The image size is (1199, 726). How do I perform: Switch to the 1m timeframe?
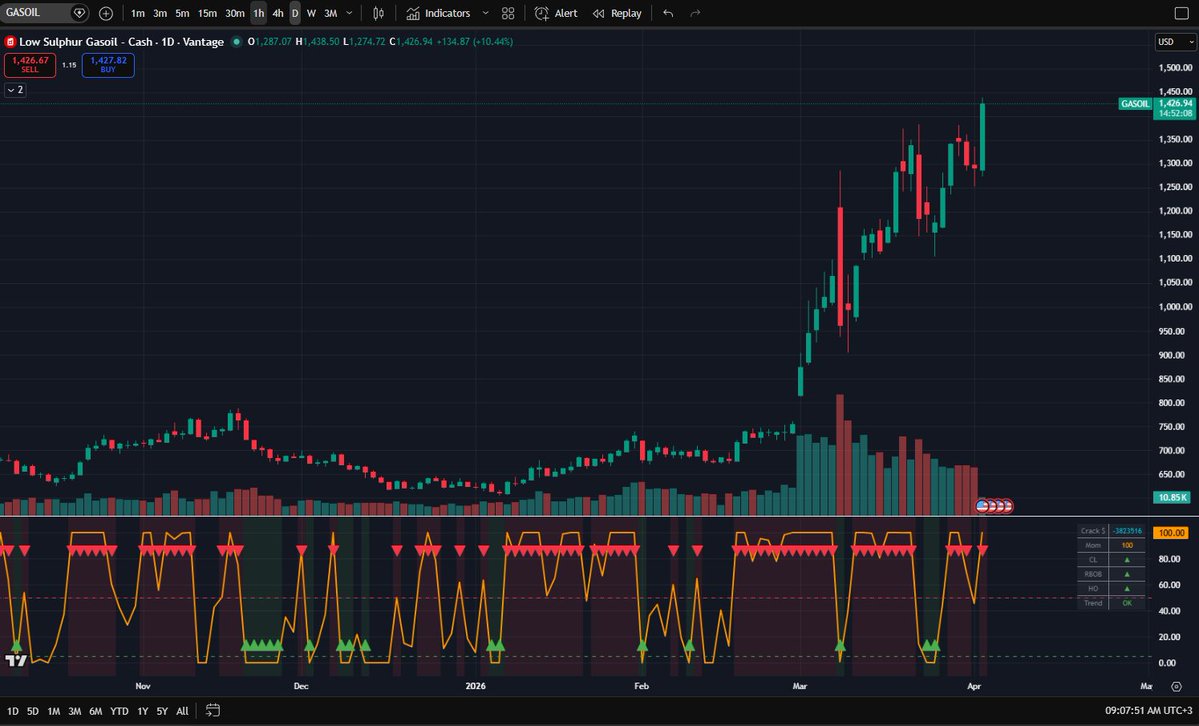(138, 13)
